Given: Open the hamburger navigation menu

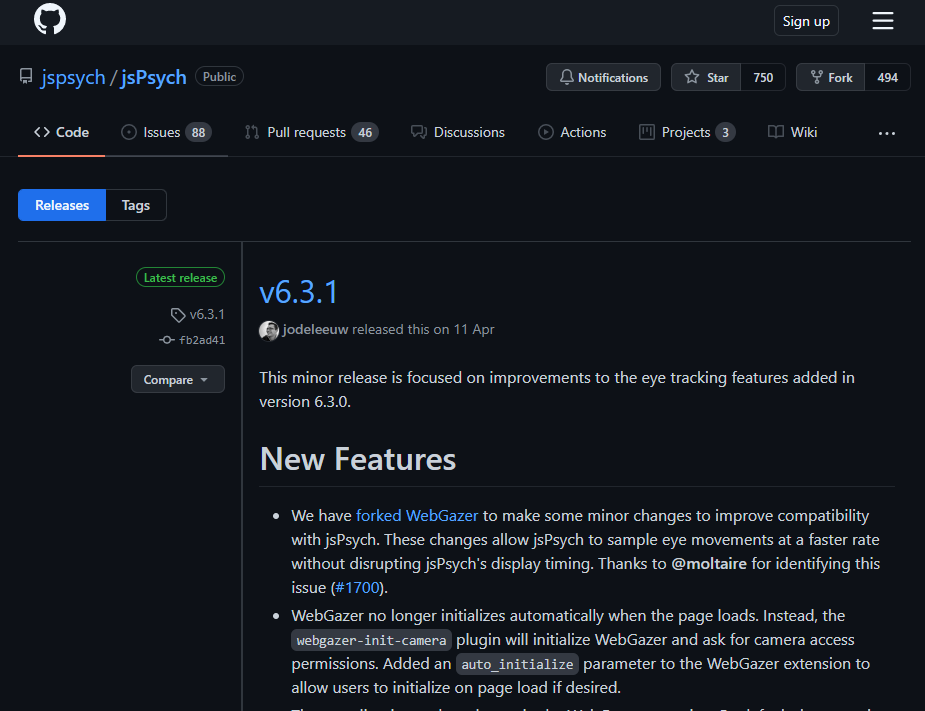Looking at the screenshot, I should pyautogui.click(x=883, y=21).
